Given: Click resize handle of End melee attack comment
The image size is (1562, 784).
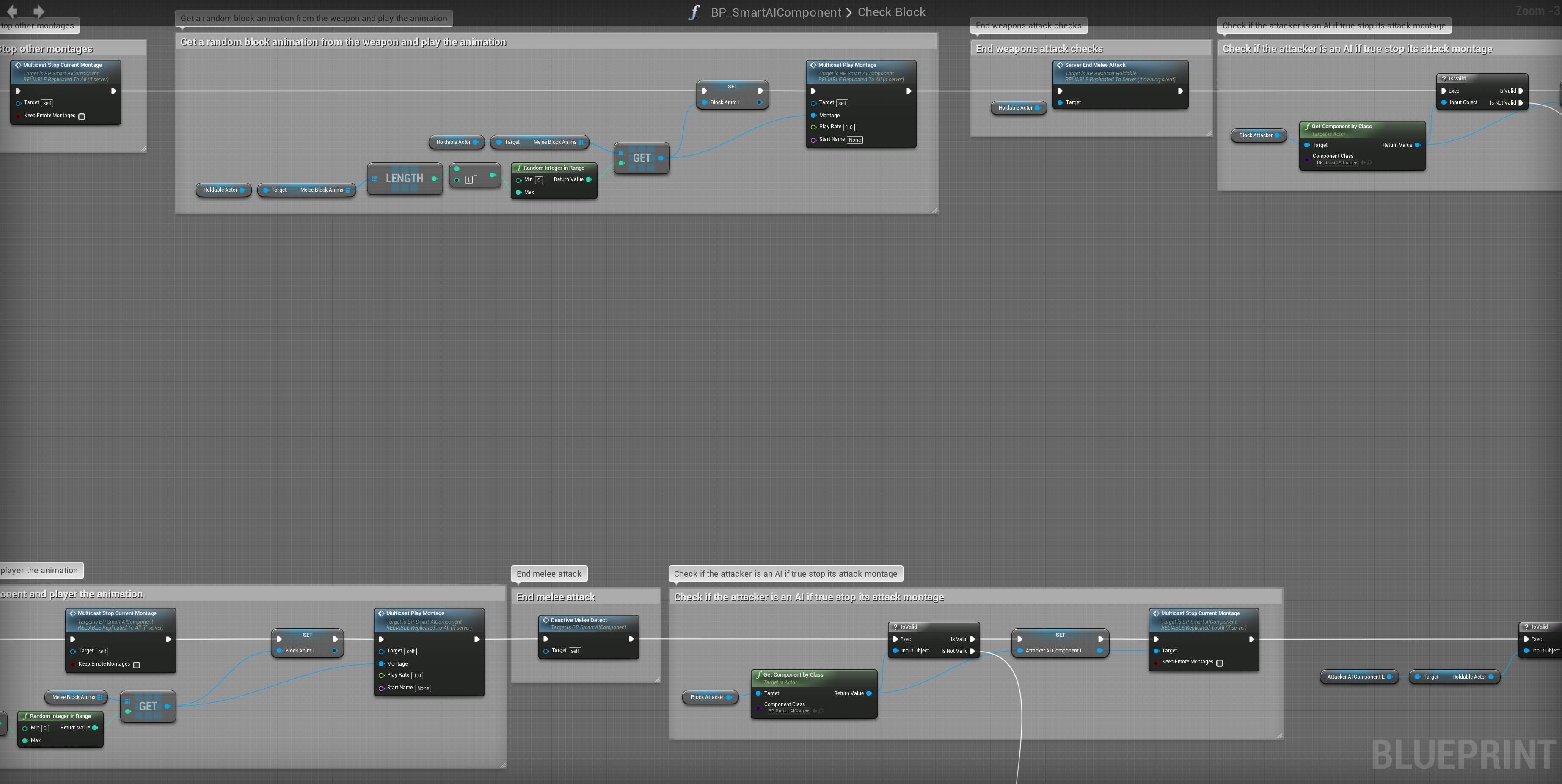Looking at the screenshot, I should (657, 680).
